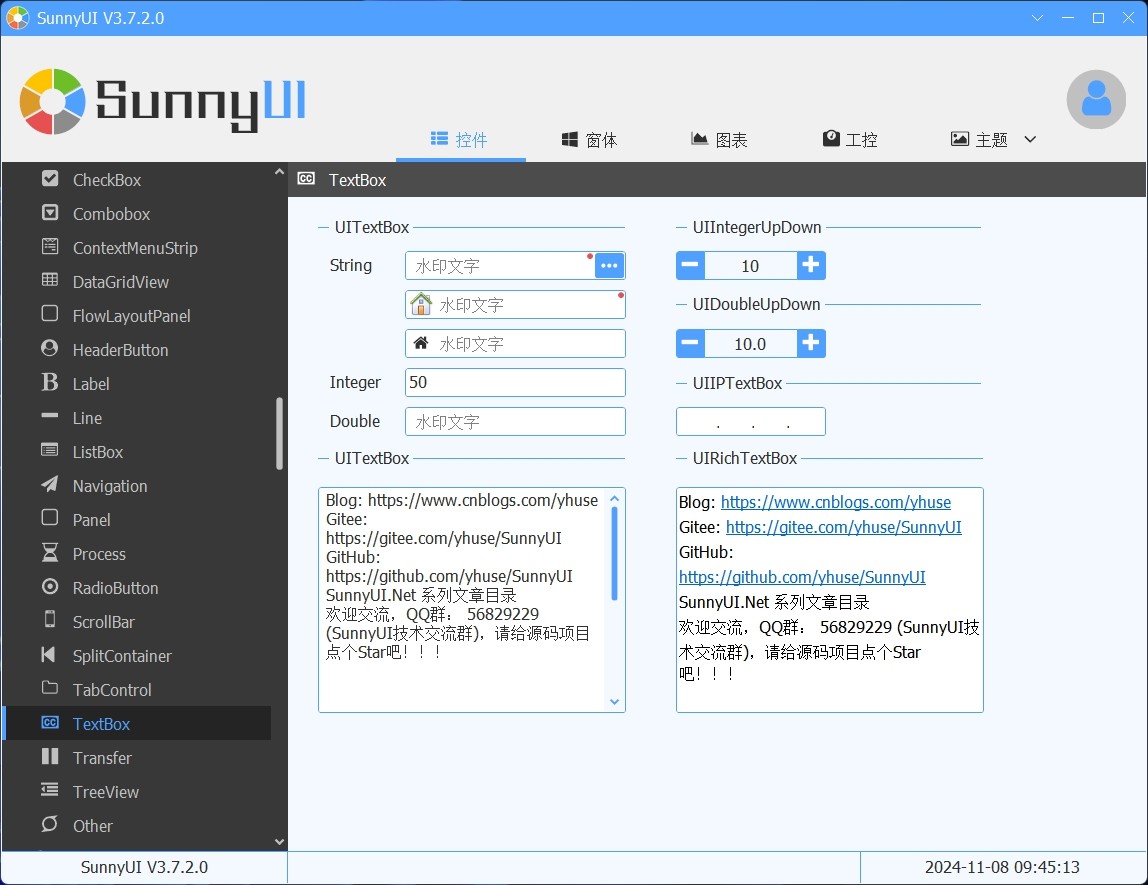Click the Process hourglass icon
Image resolution: width=1148 pixels, height=885 pixels.
(50, 553)
